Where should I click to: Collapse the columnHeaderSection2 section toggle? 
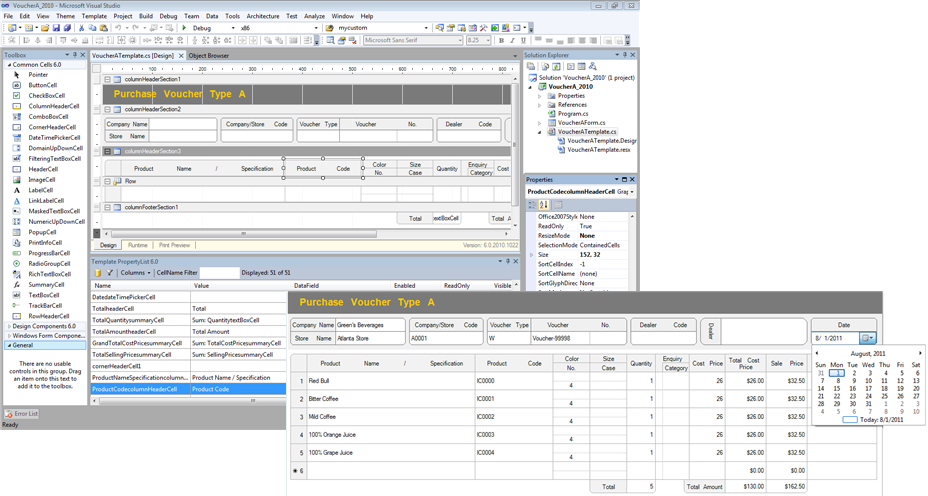tap(107, 109)
